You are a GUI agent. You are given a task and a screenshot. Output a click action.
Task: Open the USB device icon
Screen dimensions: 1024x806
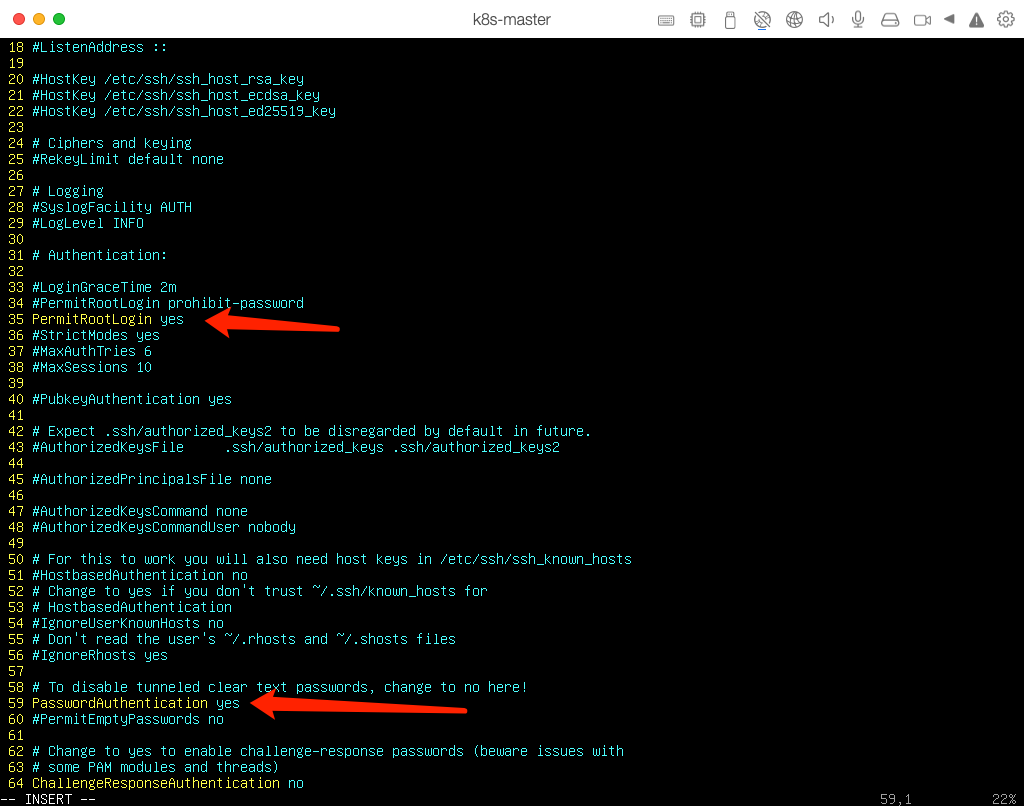click(x=730, y=20)
